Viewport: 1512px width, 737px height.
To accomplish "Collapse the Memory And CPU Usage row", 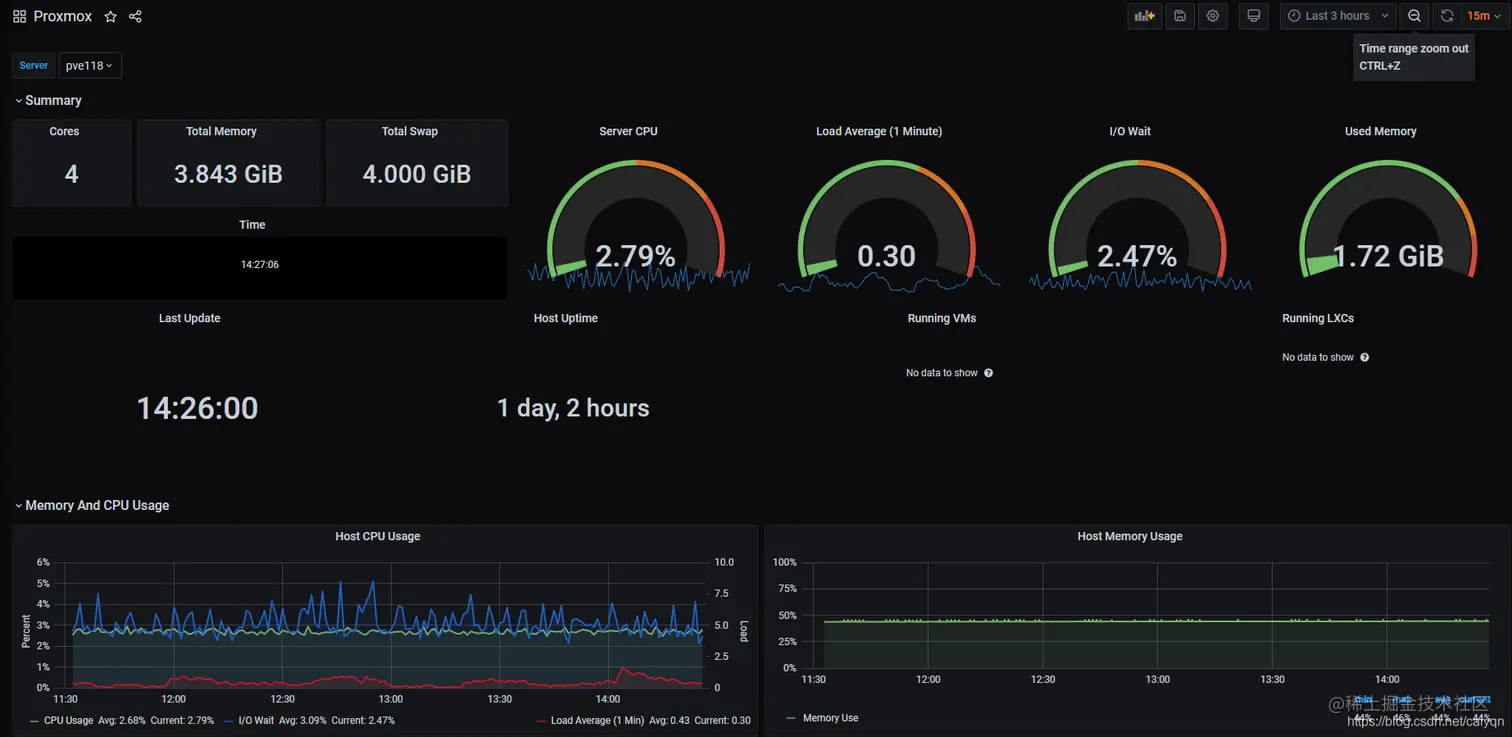I will 91,505.
